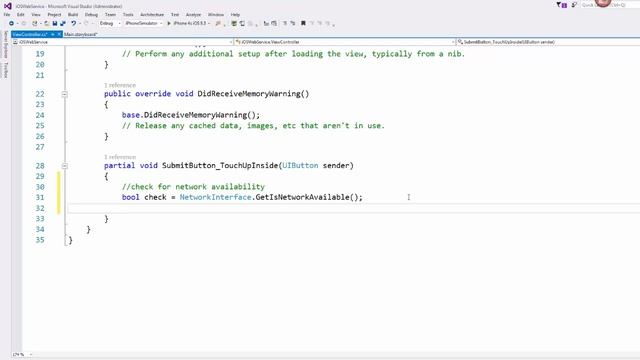Click the Undo toolbar icon
The image size is (640, 360).
[x=73, y=23]
